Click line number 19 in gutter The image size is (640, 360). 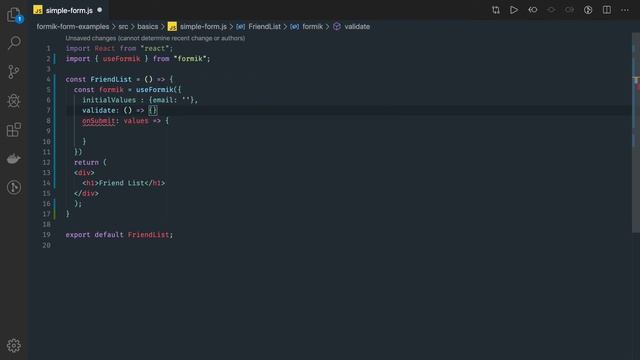coord(47,235)
